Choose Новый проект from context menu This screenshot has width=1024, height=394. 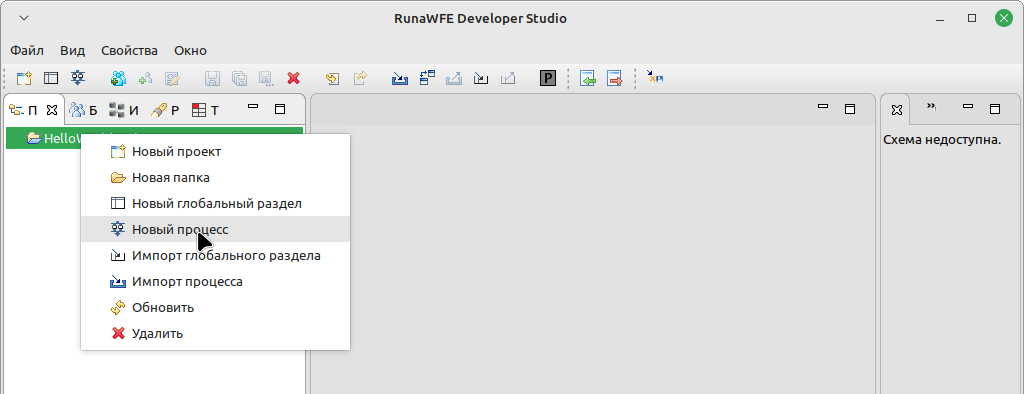[x=216, y=152]
